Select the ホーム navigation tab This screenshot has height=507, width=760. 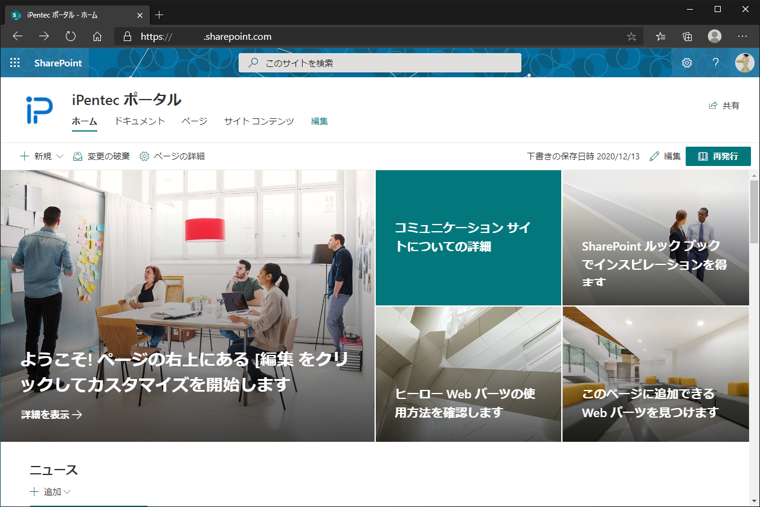click(x=84, y=121)
